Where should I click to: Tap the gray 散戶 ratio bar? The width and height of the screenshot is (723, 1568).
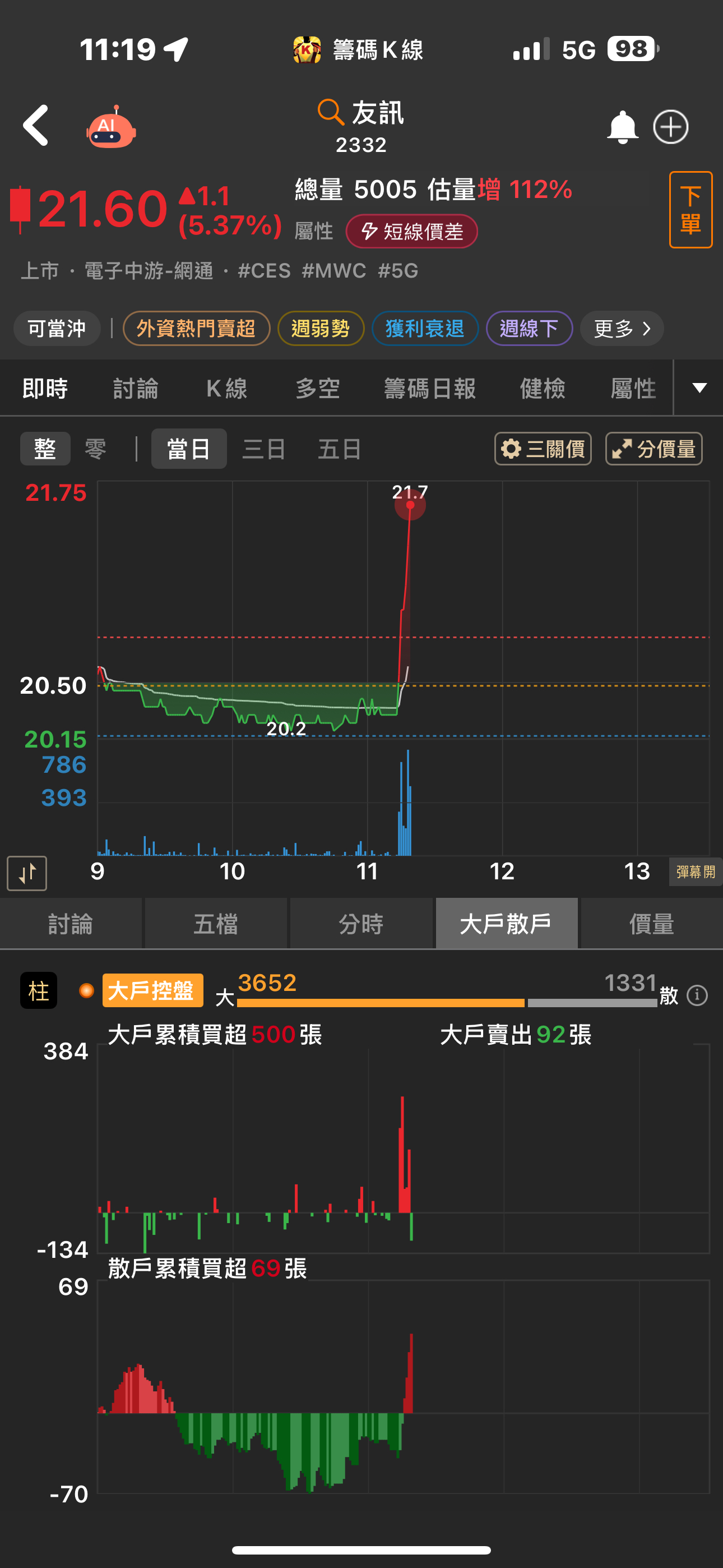pyautogui.click(x=593, y=1003)
